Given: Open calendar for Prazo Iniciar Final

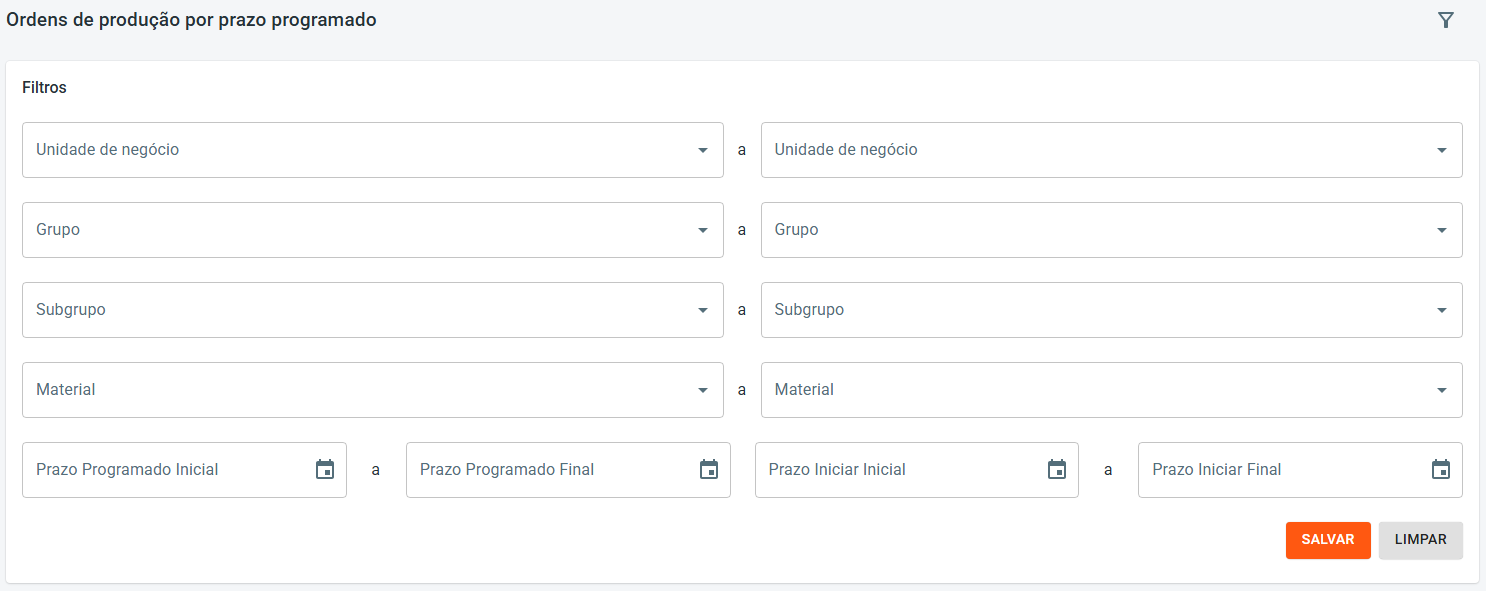Looking at the screenshot, I should 1441,470.
